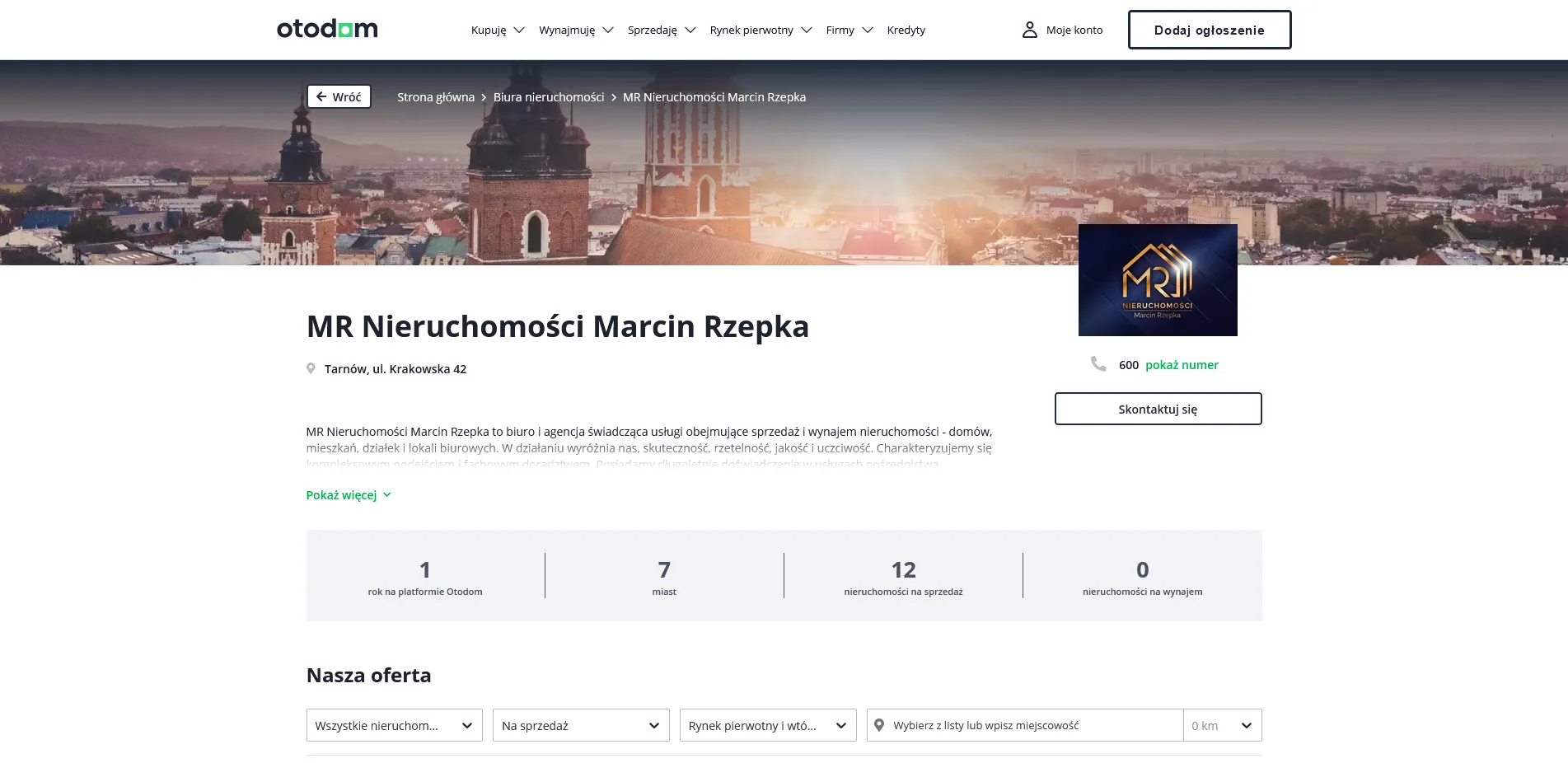Click the map pin icon in location search

[879, 725]
